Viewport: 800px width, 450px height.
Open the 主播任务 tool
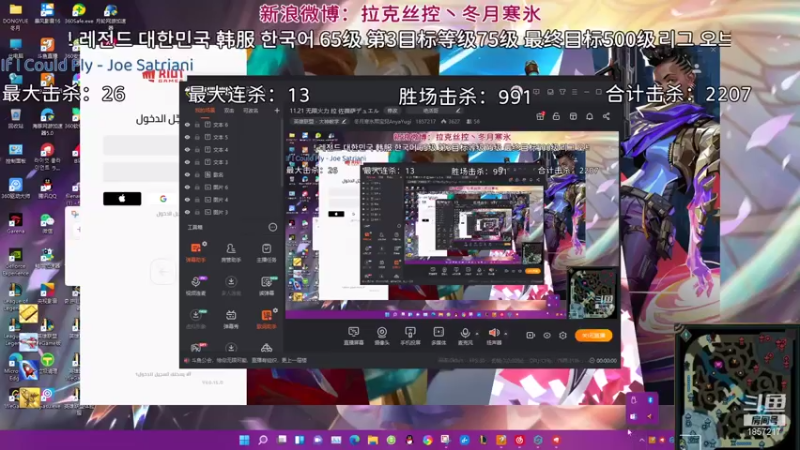coord(266,252)
